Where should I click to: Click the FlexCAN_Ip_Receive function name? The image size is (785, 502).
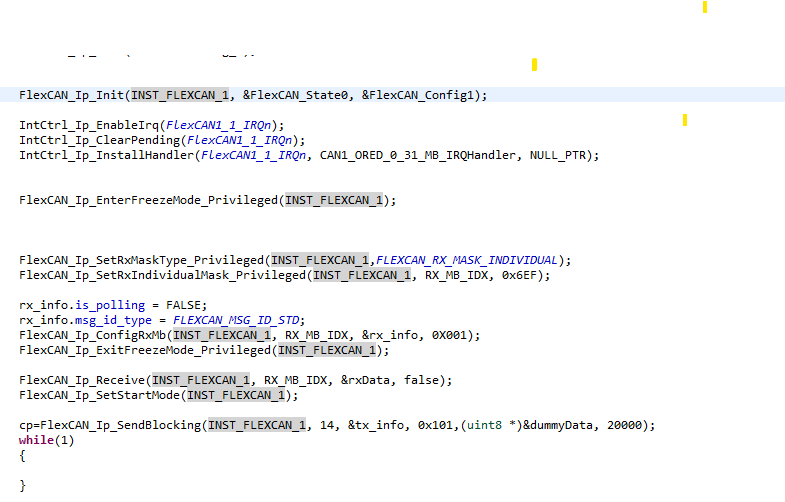82,380
